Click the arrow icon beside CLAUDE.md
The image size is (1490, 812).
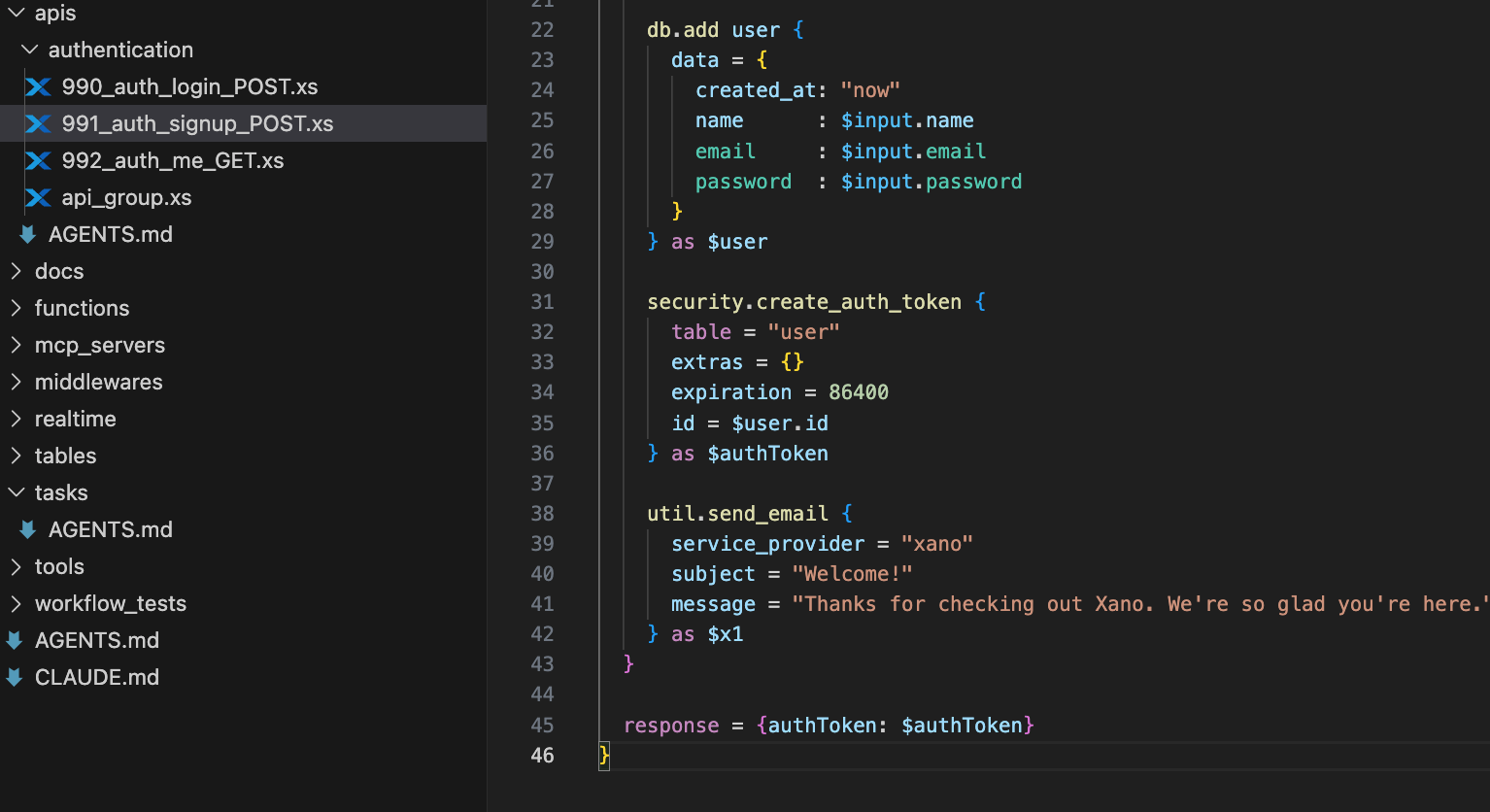14,677
